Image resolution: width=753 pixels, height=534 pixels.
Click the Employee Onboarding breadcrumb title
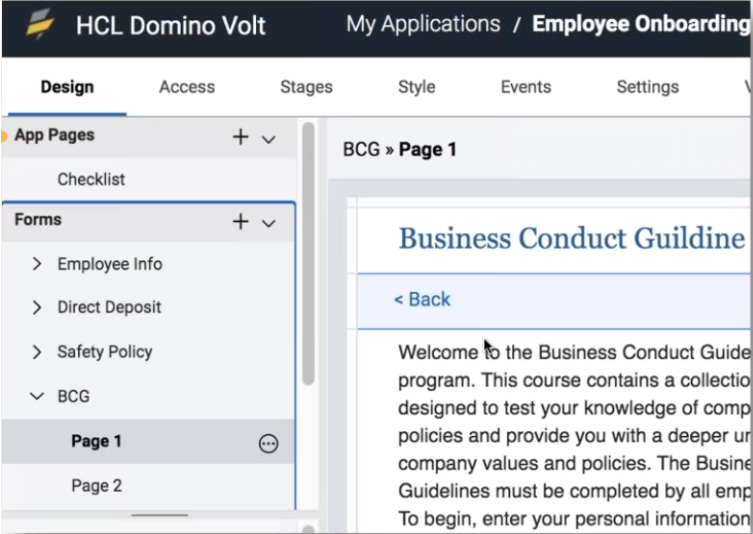pyautogui.click(x=641, y=24)
